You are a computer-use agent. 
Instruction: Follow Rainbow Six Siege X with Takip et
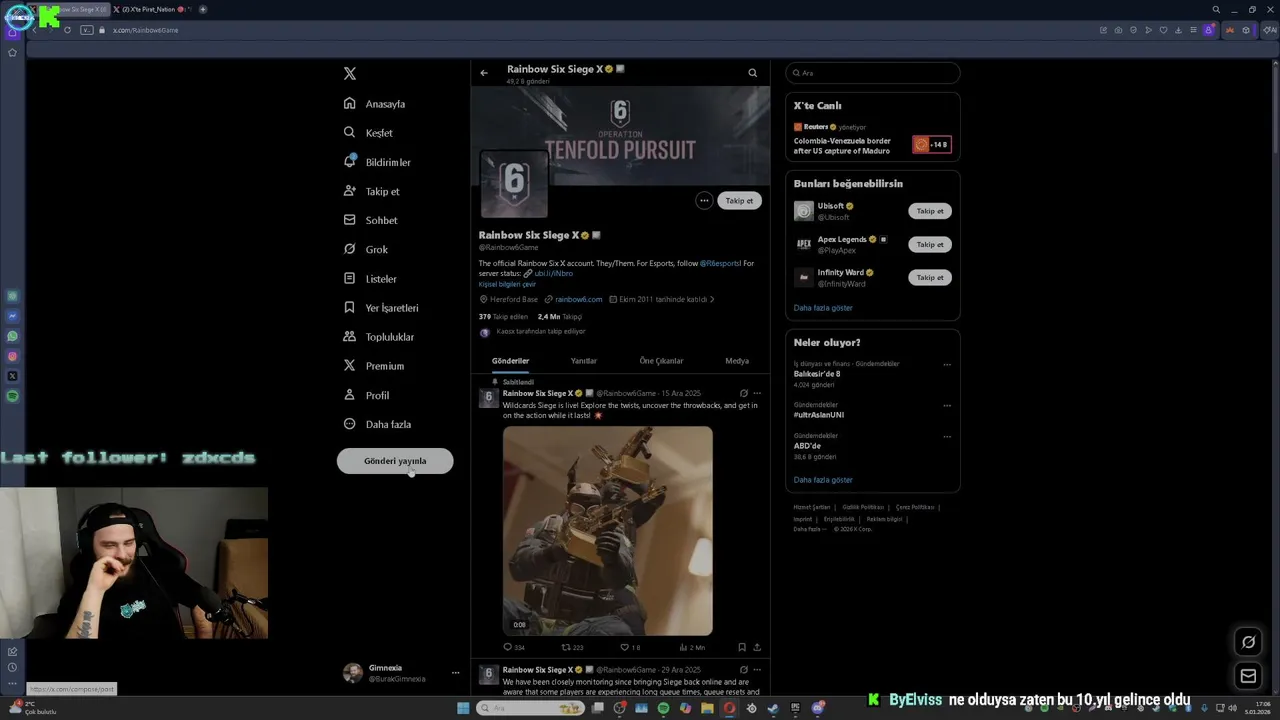point(739,201)
